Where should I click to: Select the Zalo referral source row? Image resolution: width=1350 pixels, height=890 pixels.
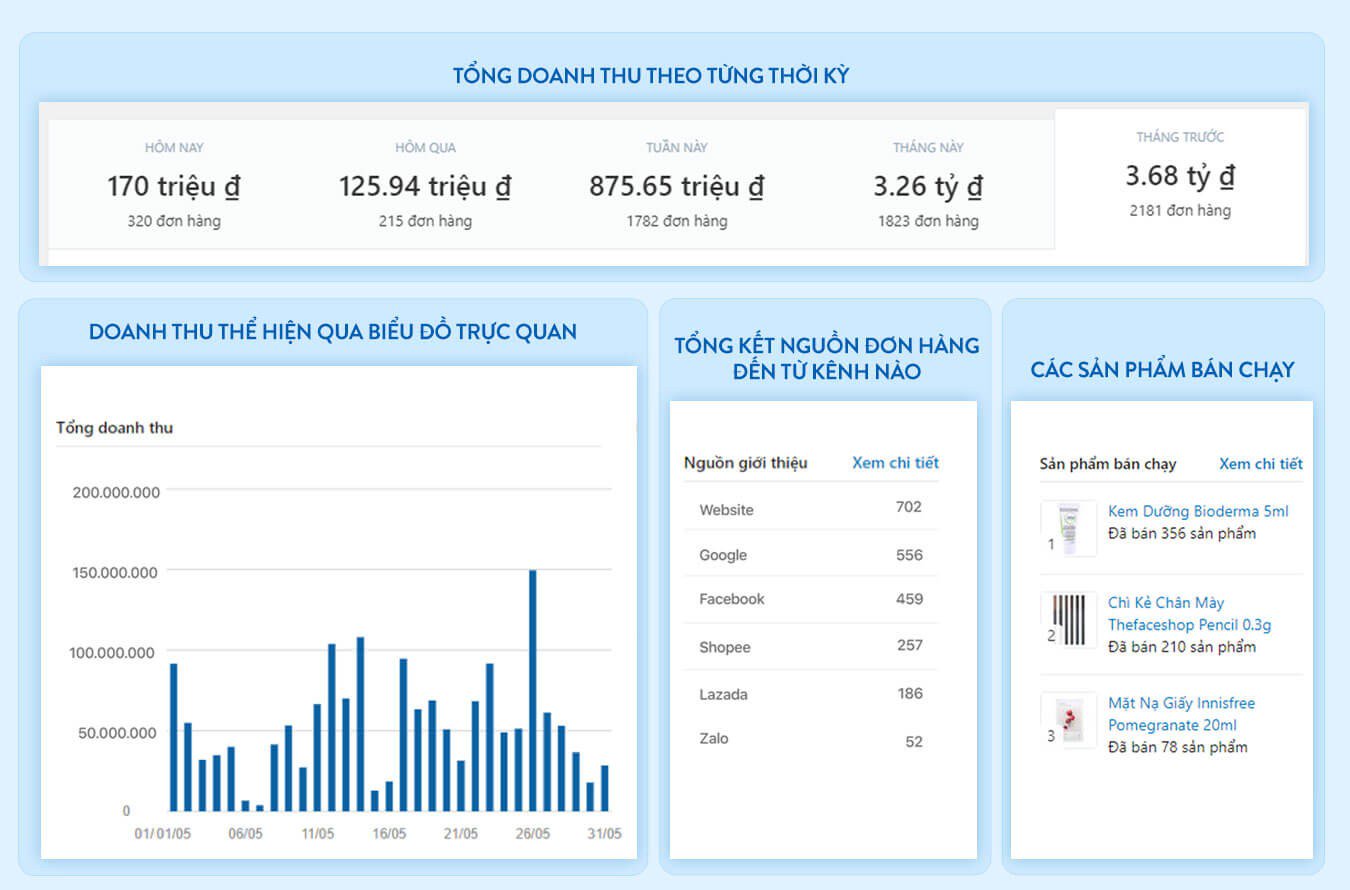coord(810,740)
